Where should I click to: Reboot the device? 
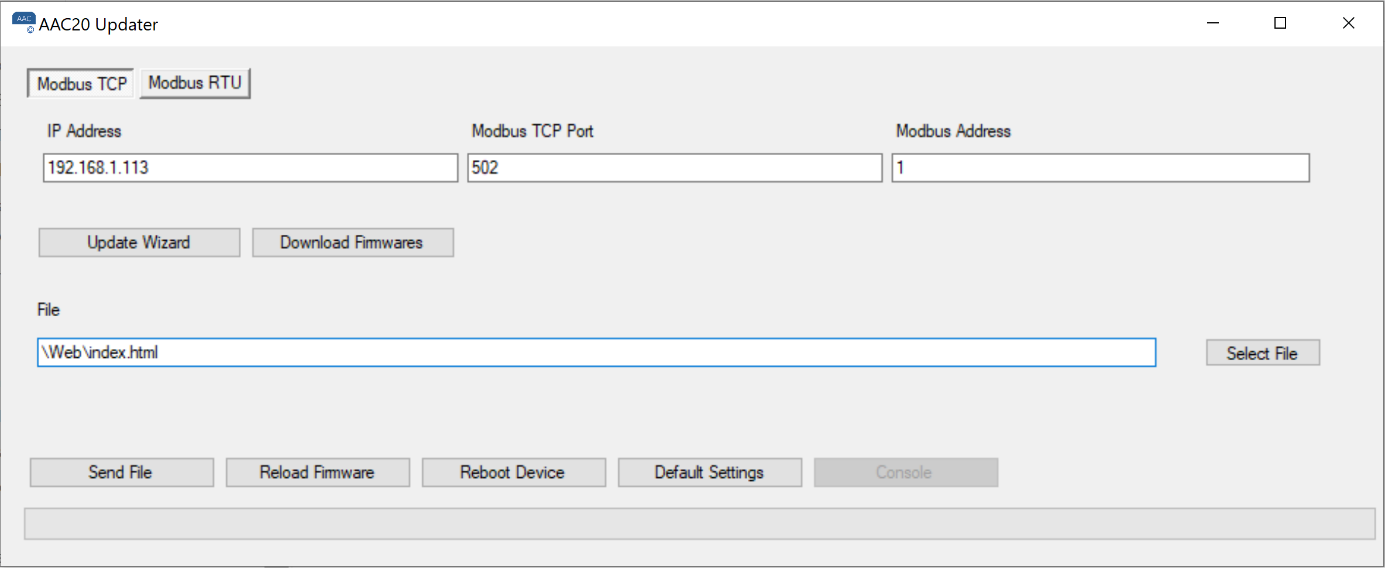tap(513, 473)
